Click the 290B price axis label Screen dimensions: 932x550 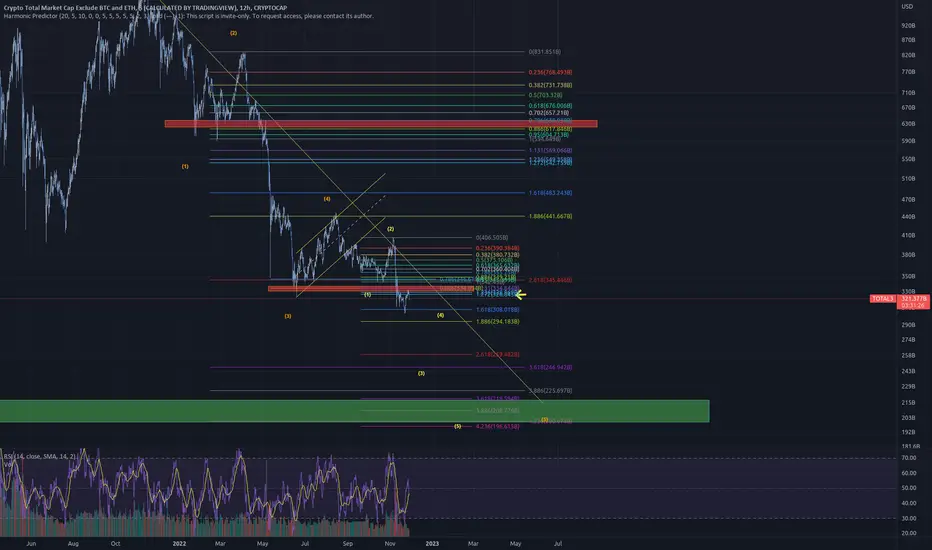pos(908,325)
